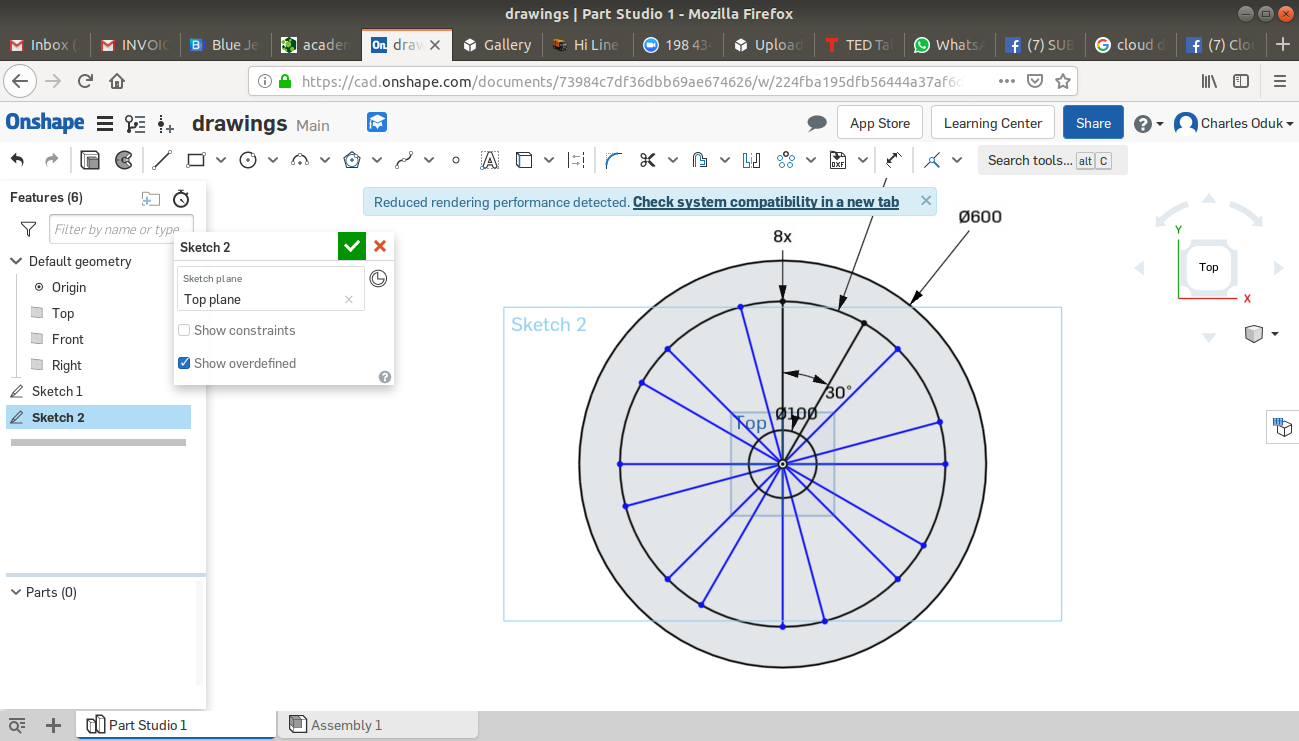Image resolution: width=1299 pixels, height=741 pixels.
Task: Accept Sketch 2 with green checkmark
Action: coord(351,246)
